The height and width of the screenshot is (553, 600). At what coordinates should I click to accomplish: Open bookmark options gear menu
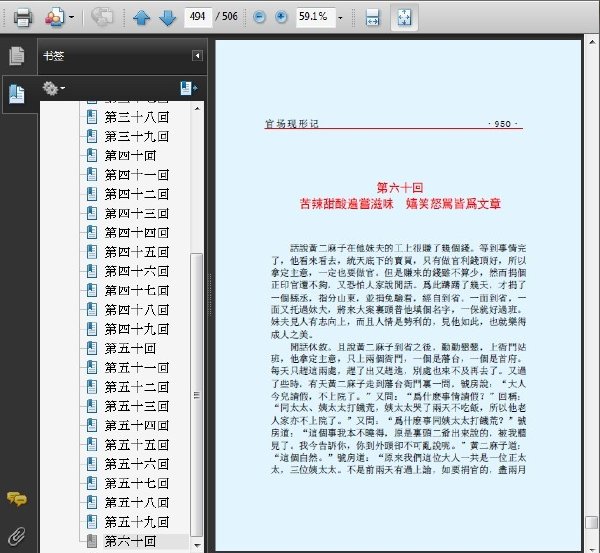tap(53, 88)
